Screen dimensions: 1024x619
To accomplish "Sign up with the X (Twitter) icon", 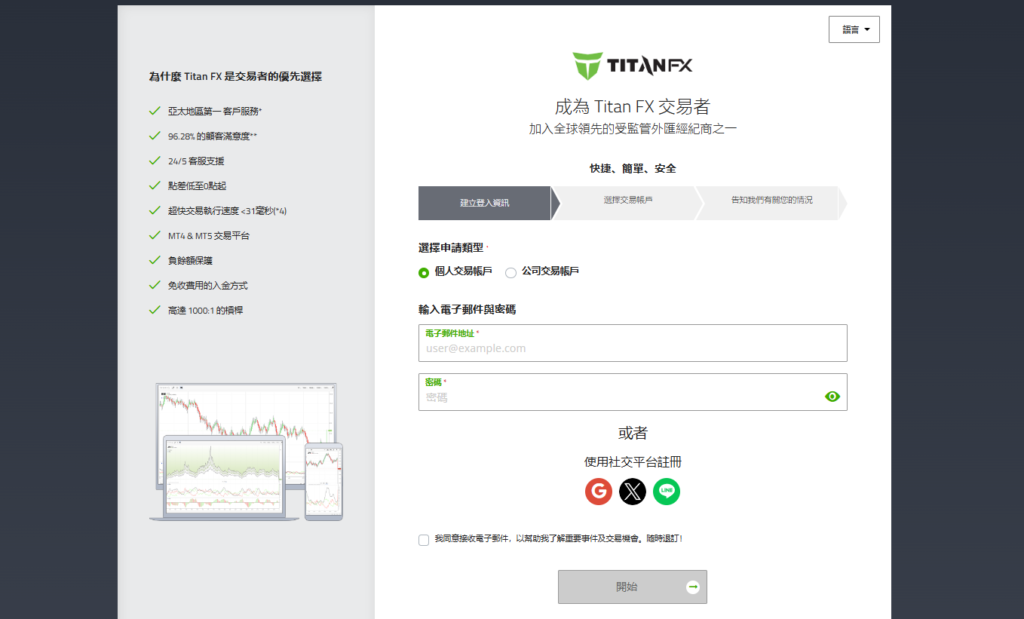I will [632, 492].
